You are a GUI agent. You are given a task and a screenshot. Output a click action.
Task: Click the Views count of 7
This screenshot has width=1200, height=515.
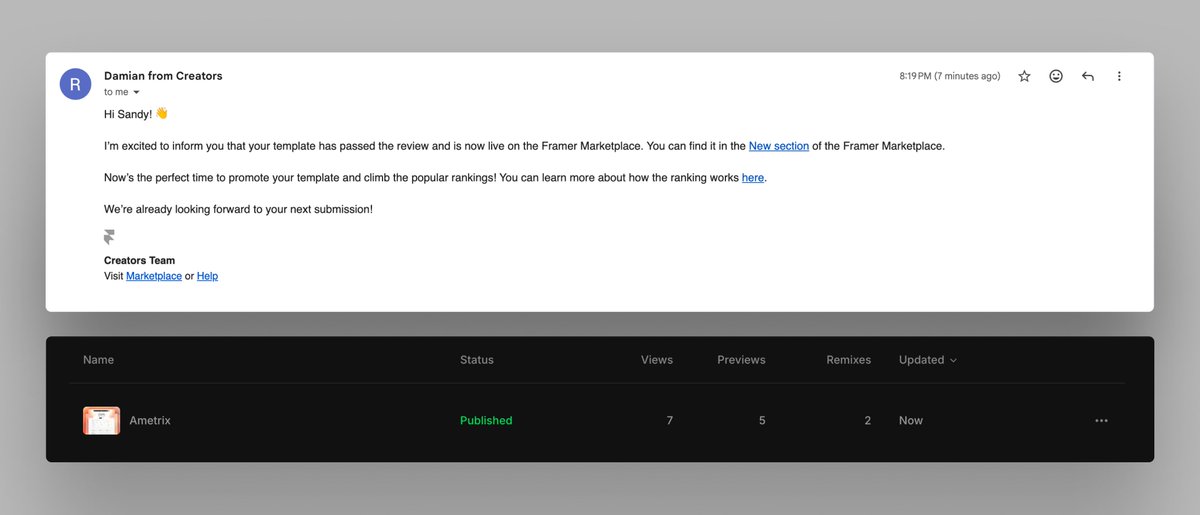pos(670,421)
